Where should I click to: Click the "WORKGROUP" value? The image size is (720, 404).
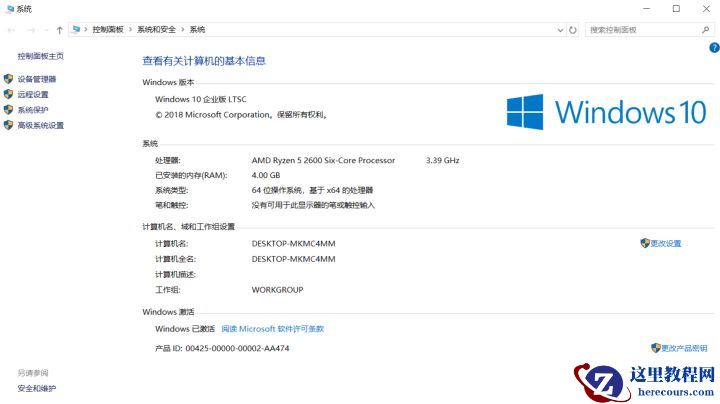click(277, 290)
